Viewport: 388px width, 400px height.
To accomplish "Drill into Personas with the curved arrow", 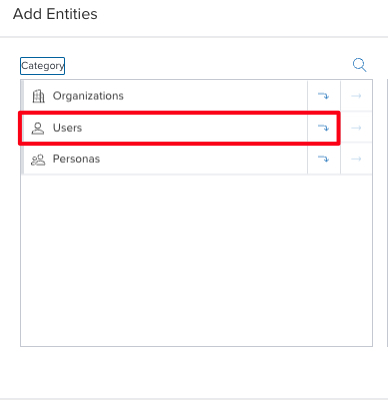I will 323,159.
